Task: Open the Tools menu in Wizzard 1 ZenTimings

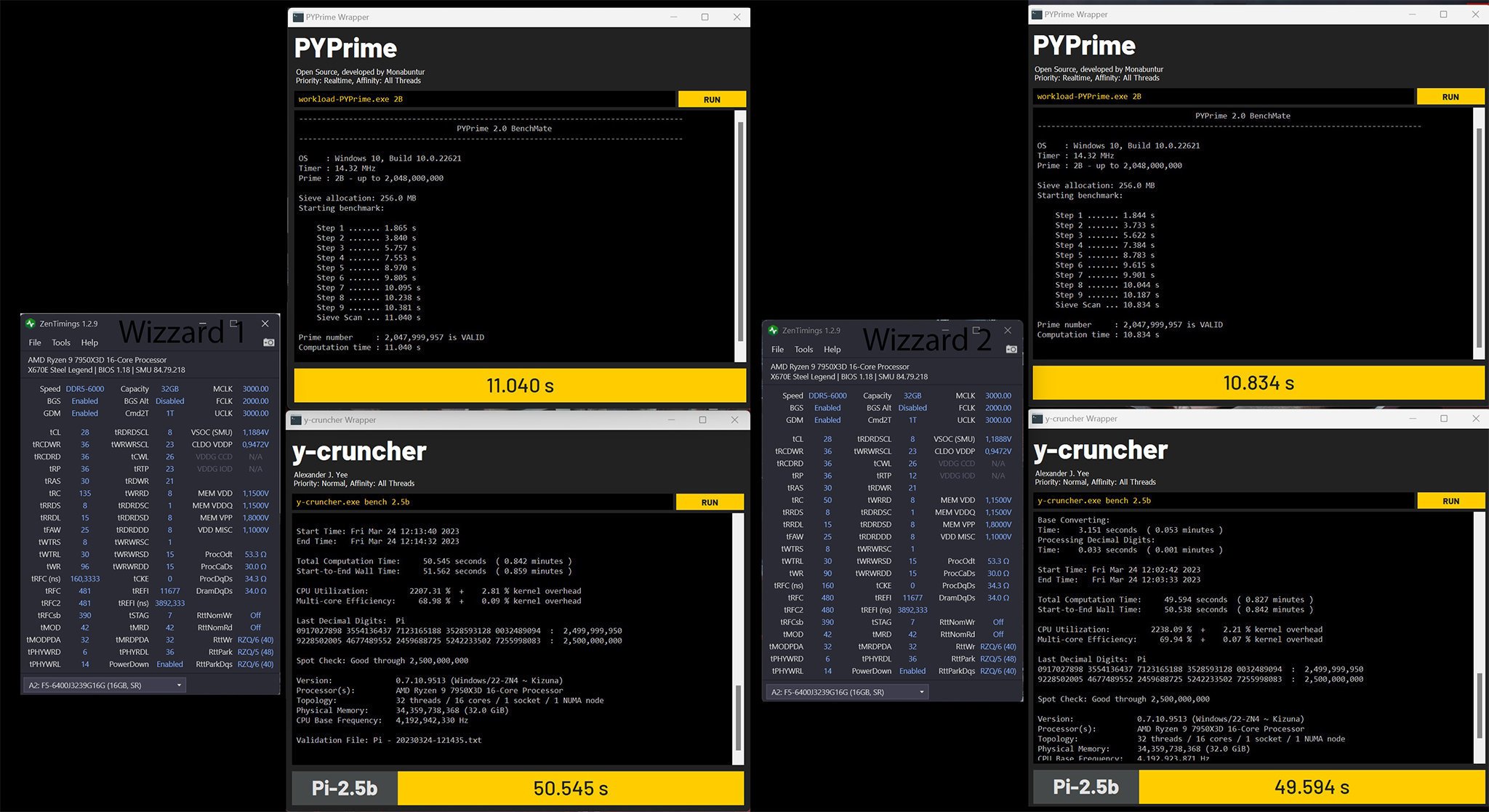Action: pyautogui.click(x=61, y=342)
